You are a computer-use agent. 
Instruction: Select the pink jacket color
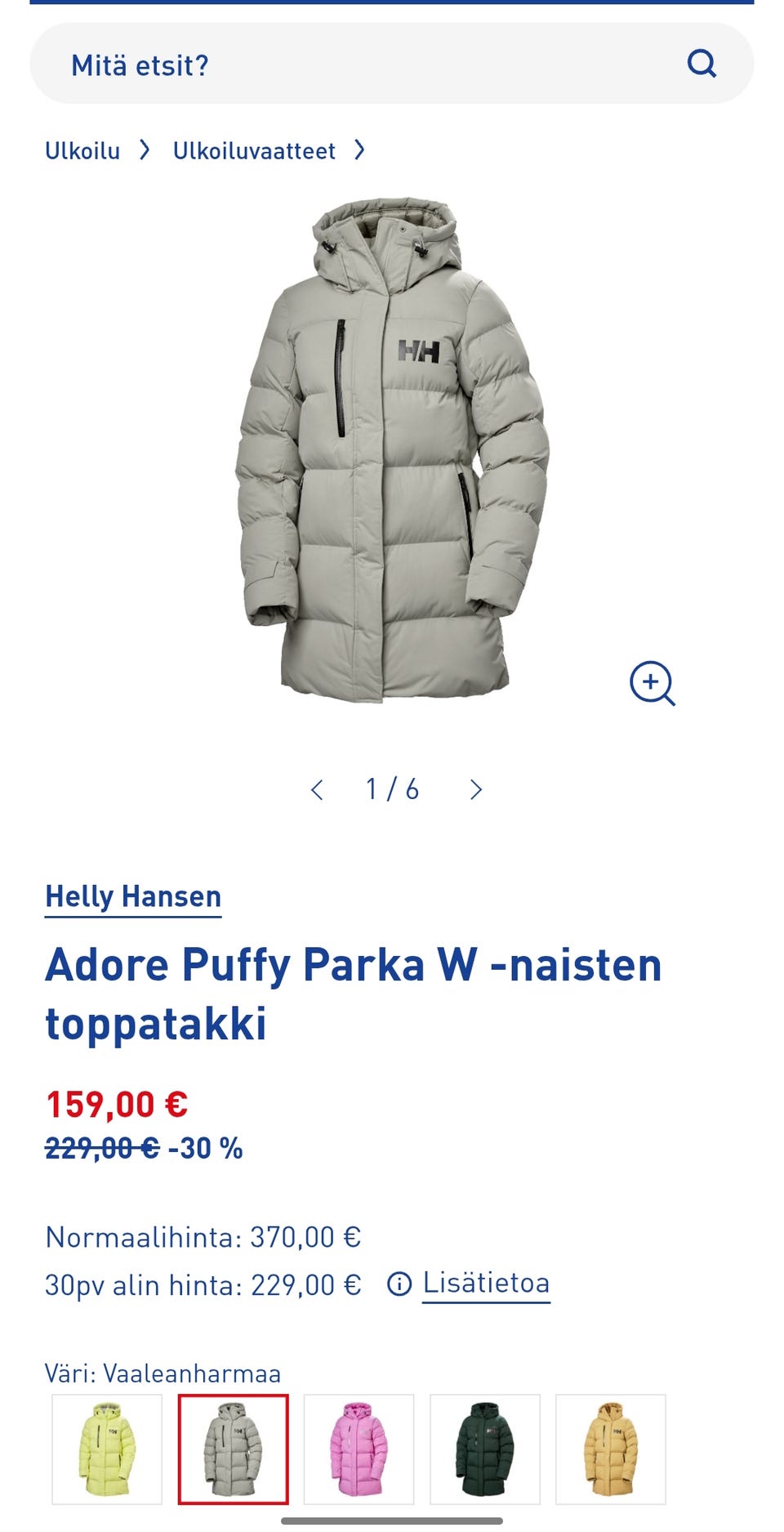pyautogui.click(x=359, y=1449)
